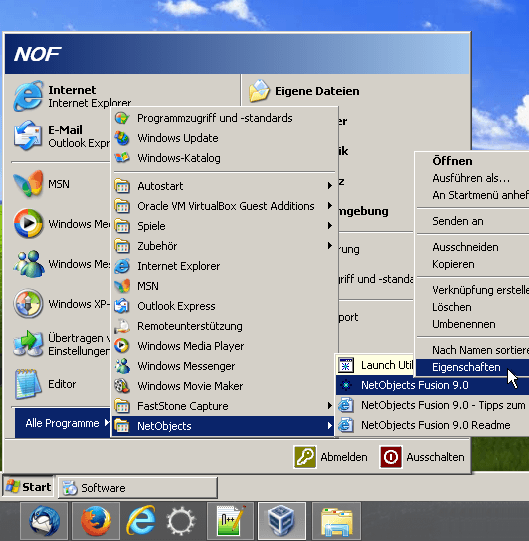
Task: Launch Windows Media Player icon in left pane
Action: coord(28,224)
